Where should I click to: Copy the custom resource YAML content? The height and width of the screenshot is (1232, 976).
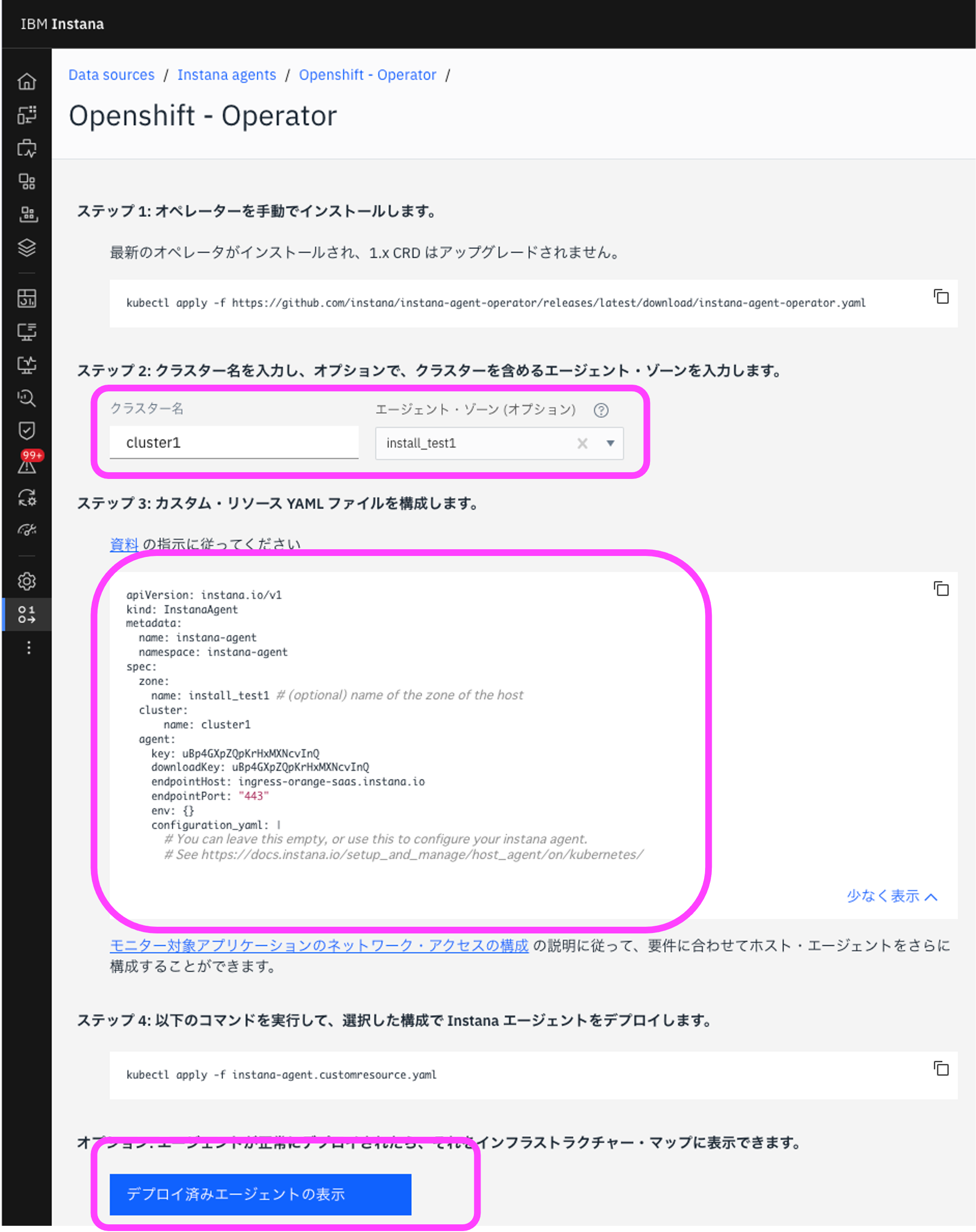tap(941, 588)
